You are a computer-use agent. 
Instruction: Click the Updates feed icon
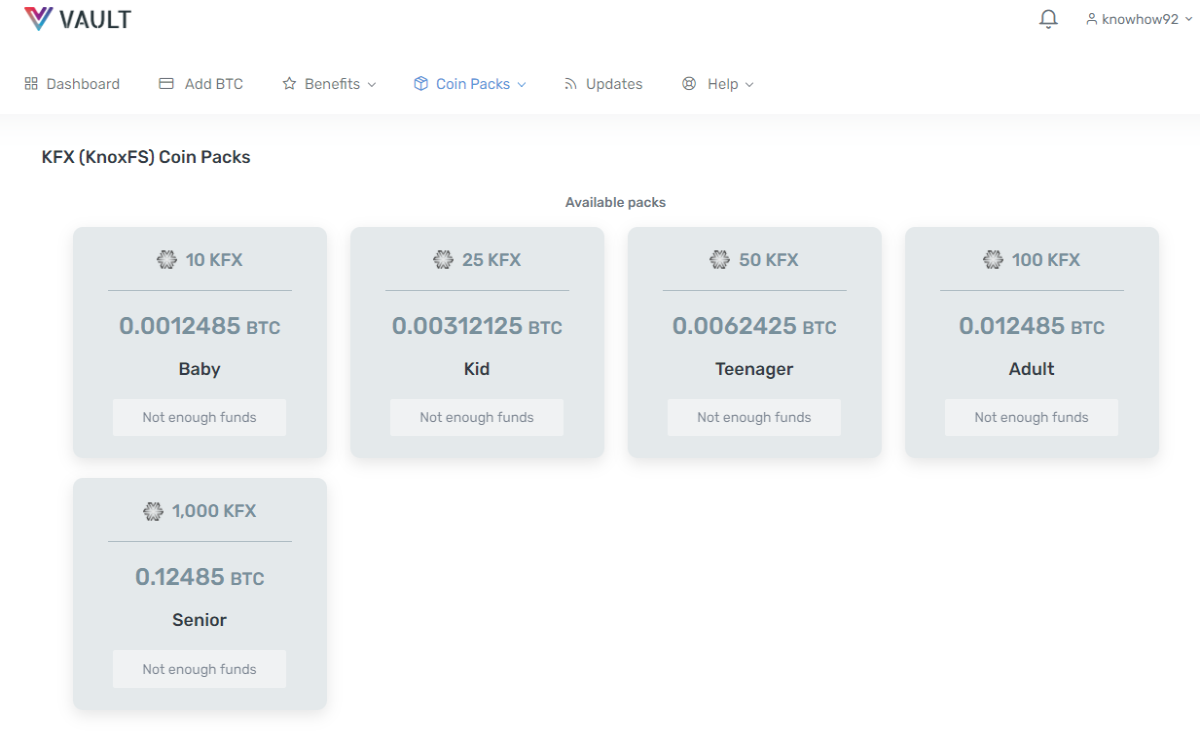571,84
